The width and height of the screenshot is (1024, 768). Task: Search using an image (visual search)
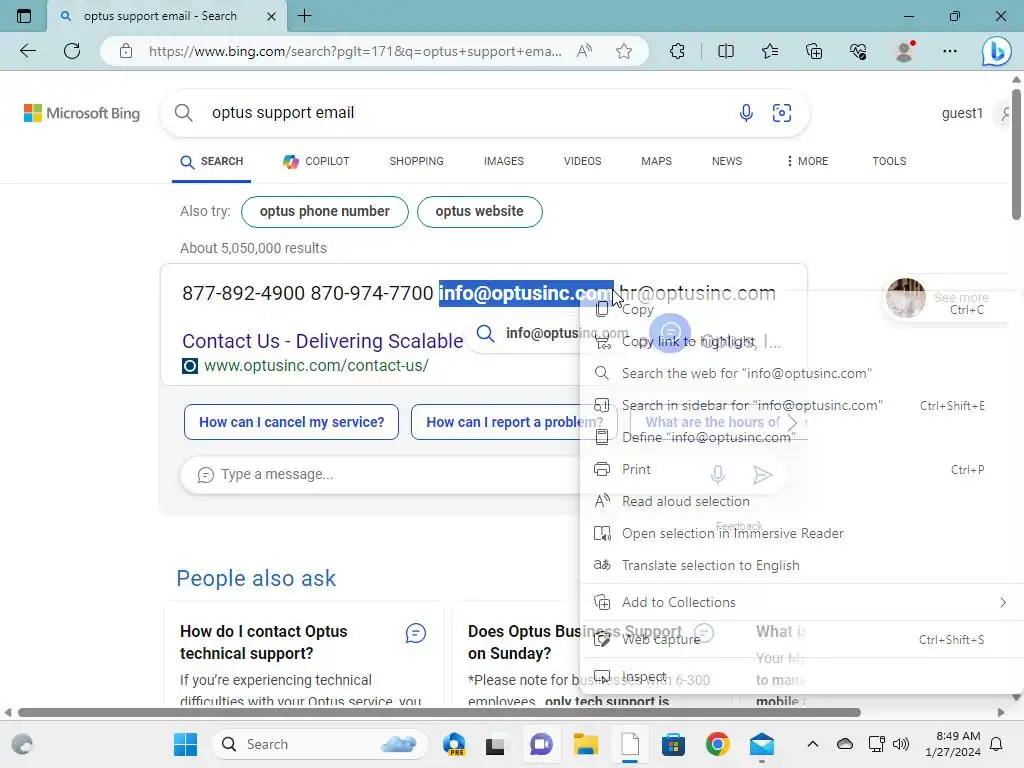(782, 113)
